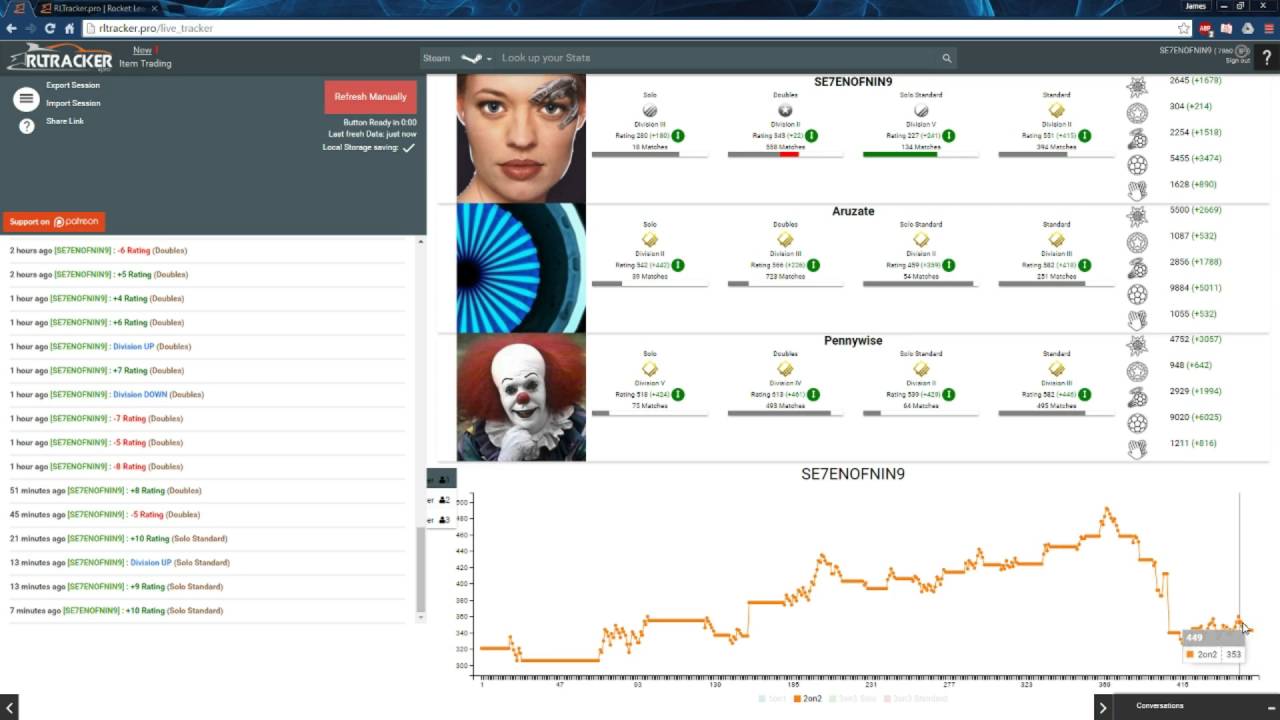Screen dimensions: 1280x720
Task: Click SE7ENOFNIN9's Solo Standard rank badge
Action: tap(921, 111)
